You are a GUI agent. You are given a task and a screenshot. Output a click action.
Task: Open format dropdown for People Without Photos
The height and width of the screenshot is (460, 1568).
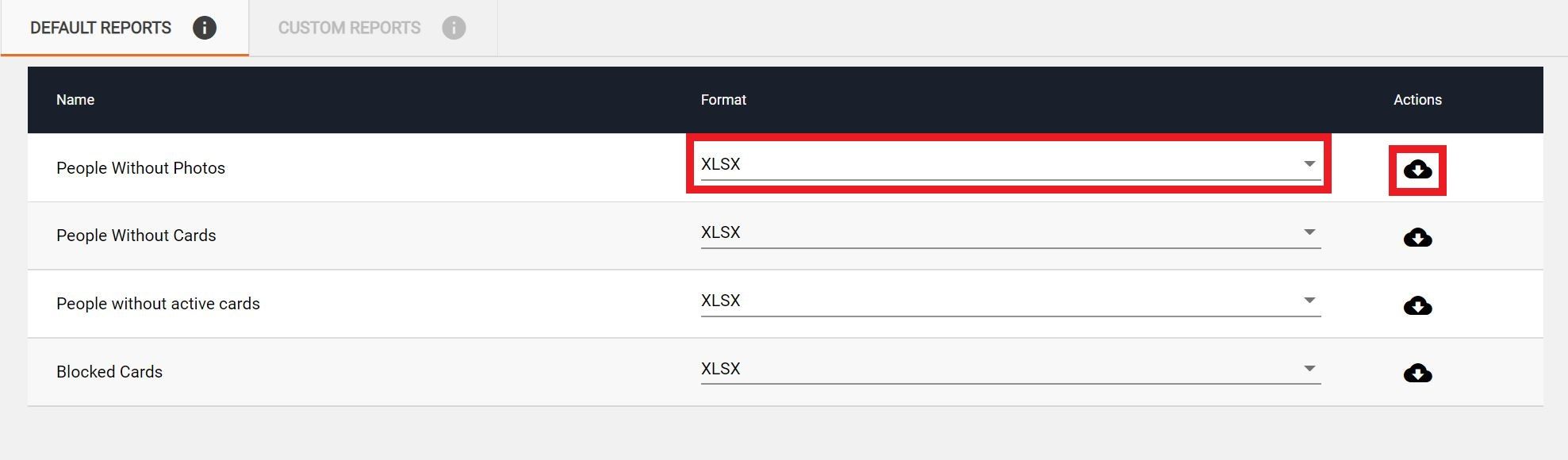(x=1010, y=164)
